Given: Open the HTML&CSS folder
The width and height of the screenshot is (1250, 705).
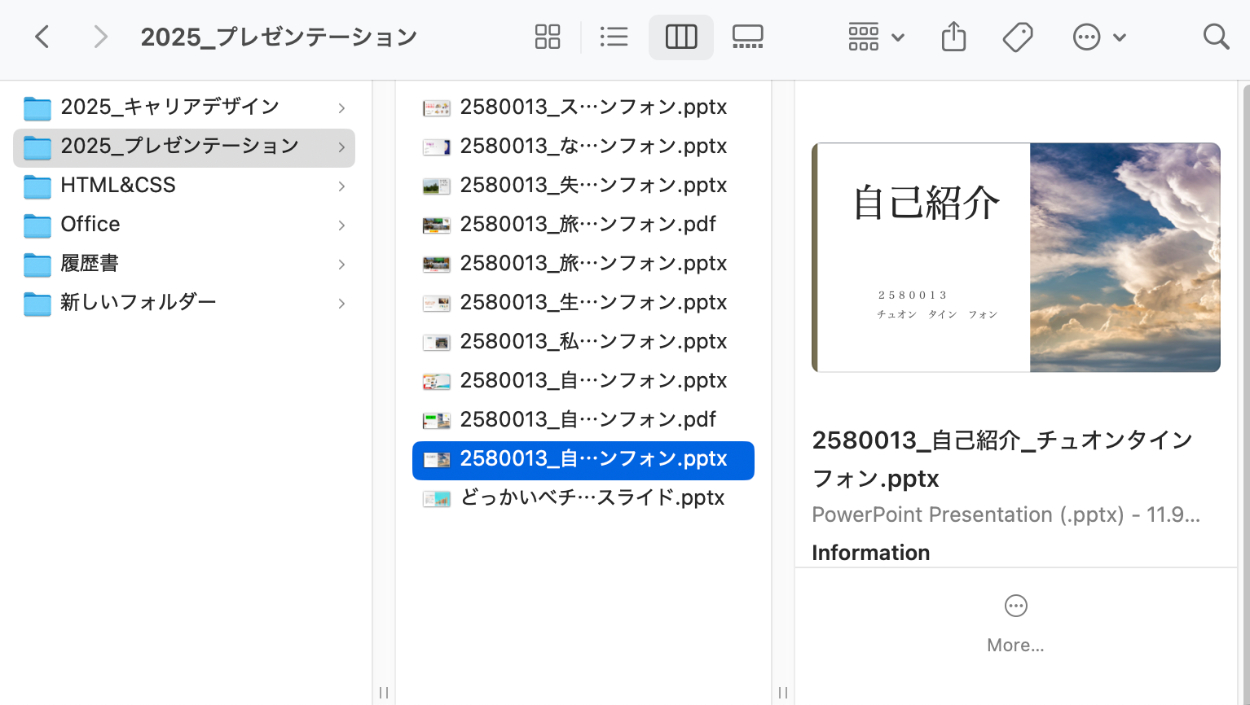Looking at the screenshot, I should (x=118, y=186).
